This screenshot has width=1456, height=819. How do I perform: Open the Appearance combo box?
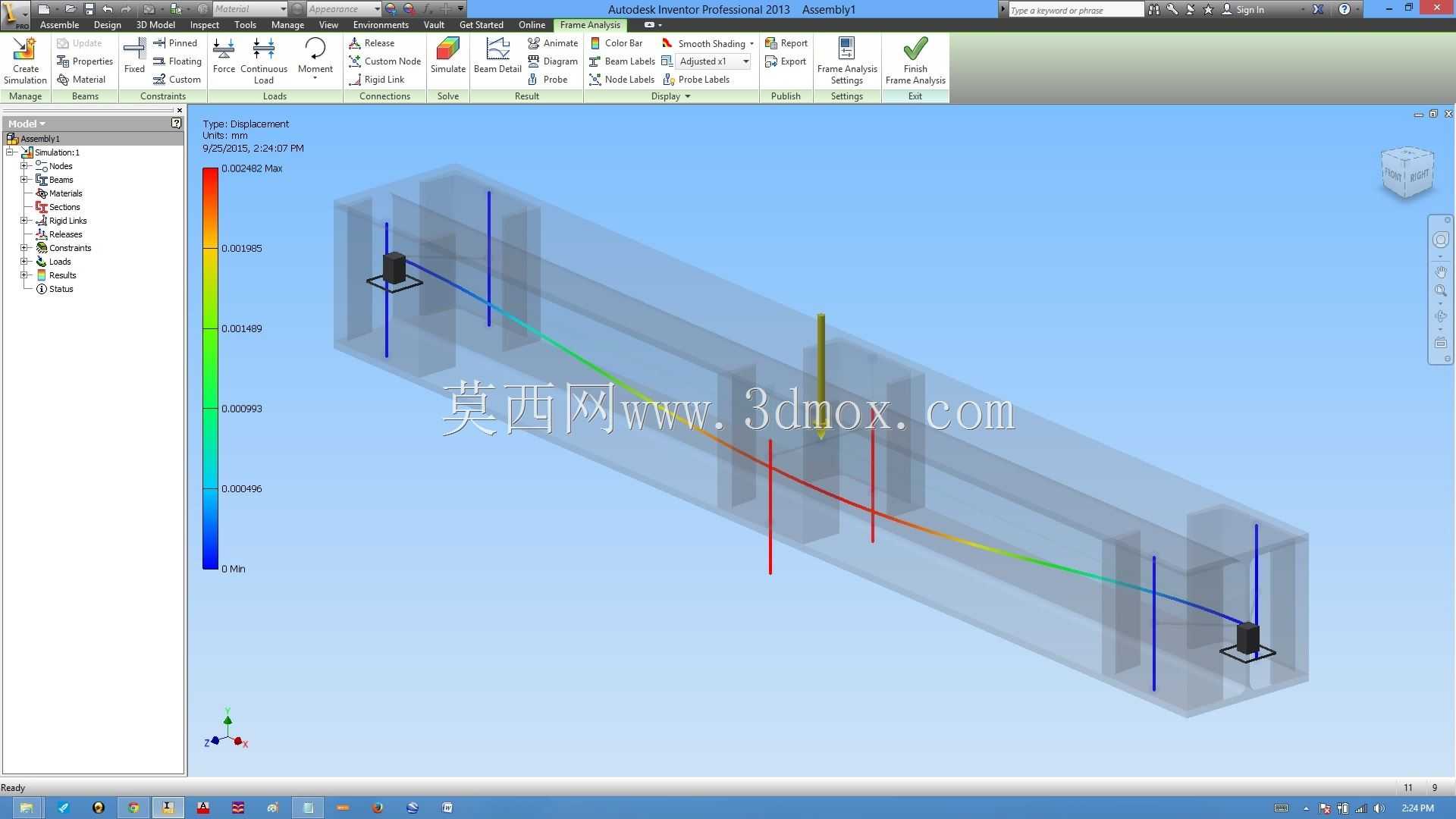click(344, 9)
